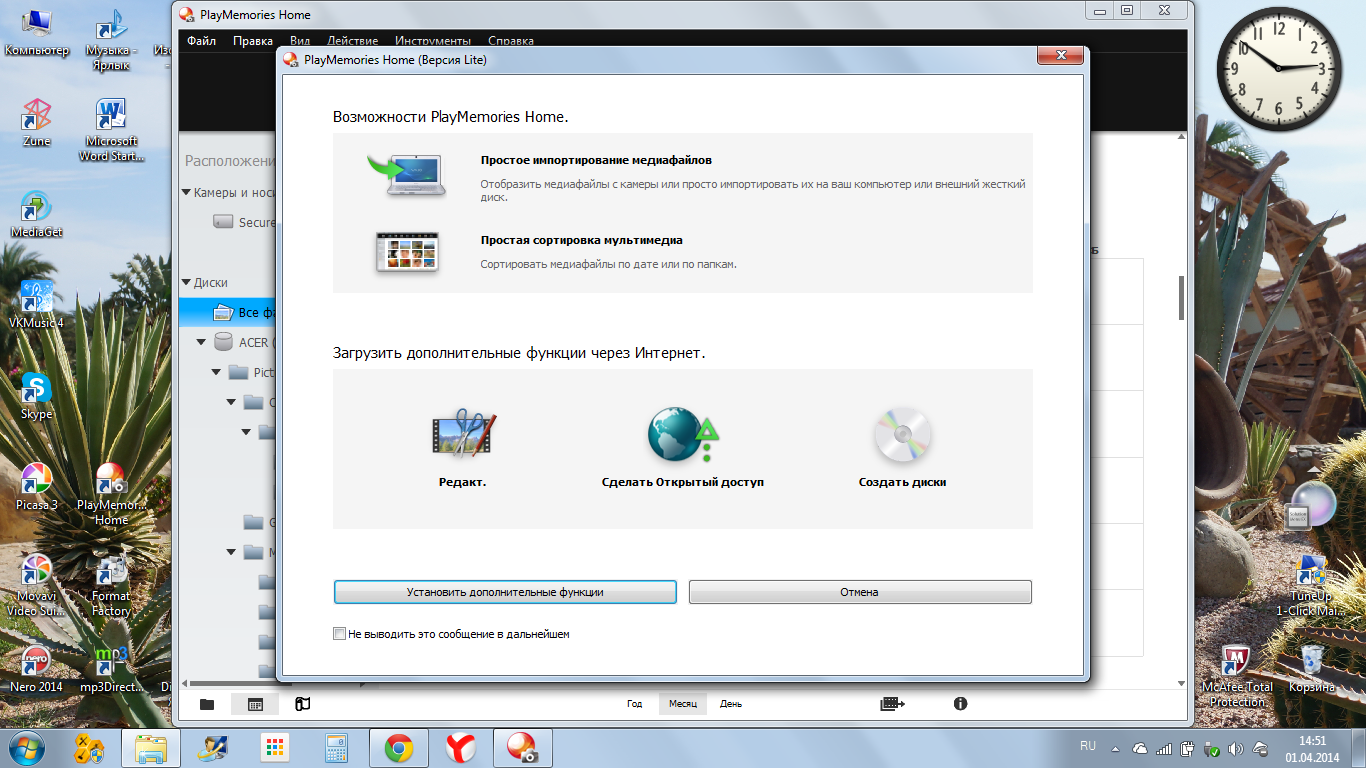Collapse the ACER drive tree node
The image size is (1366, 768).
coord(202,342)
